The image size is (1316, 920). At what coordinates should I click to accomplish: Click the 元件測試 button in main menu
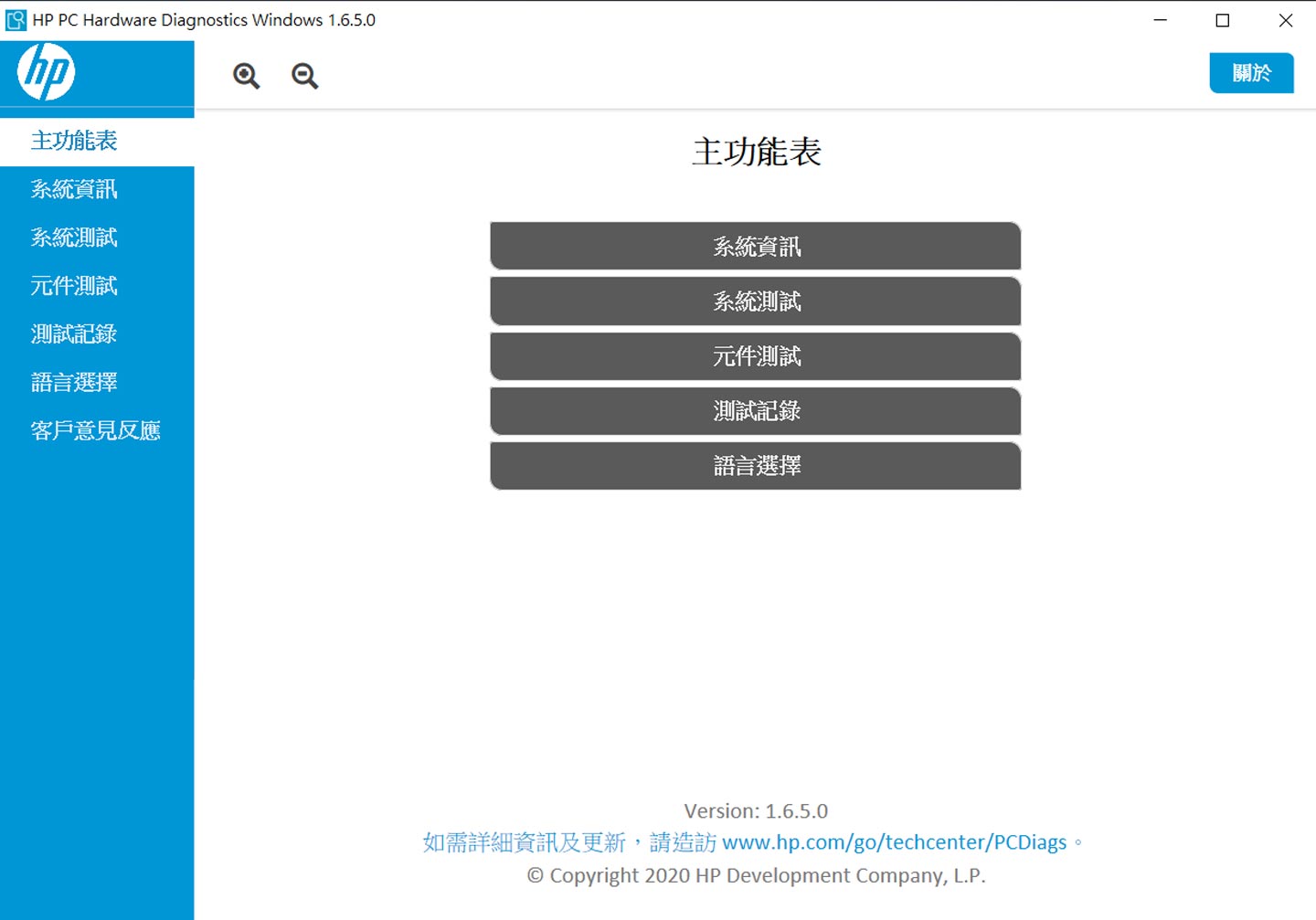click(x=755, y=356)
